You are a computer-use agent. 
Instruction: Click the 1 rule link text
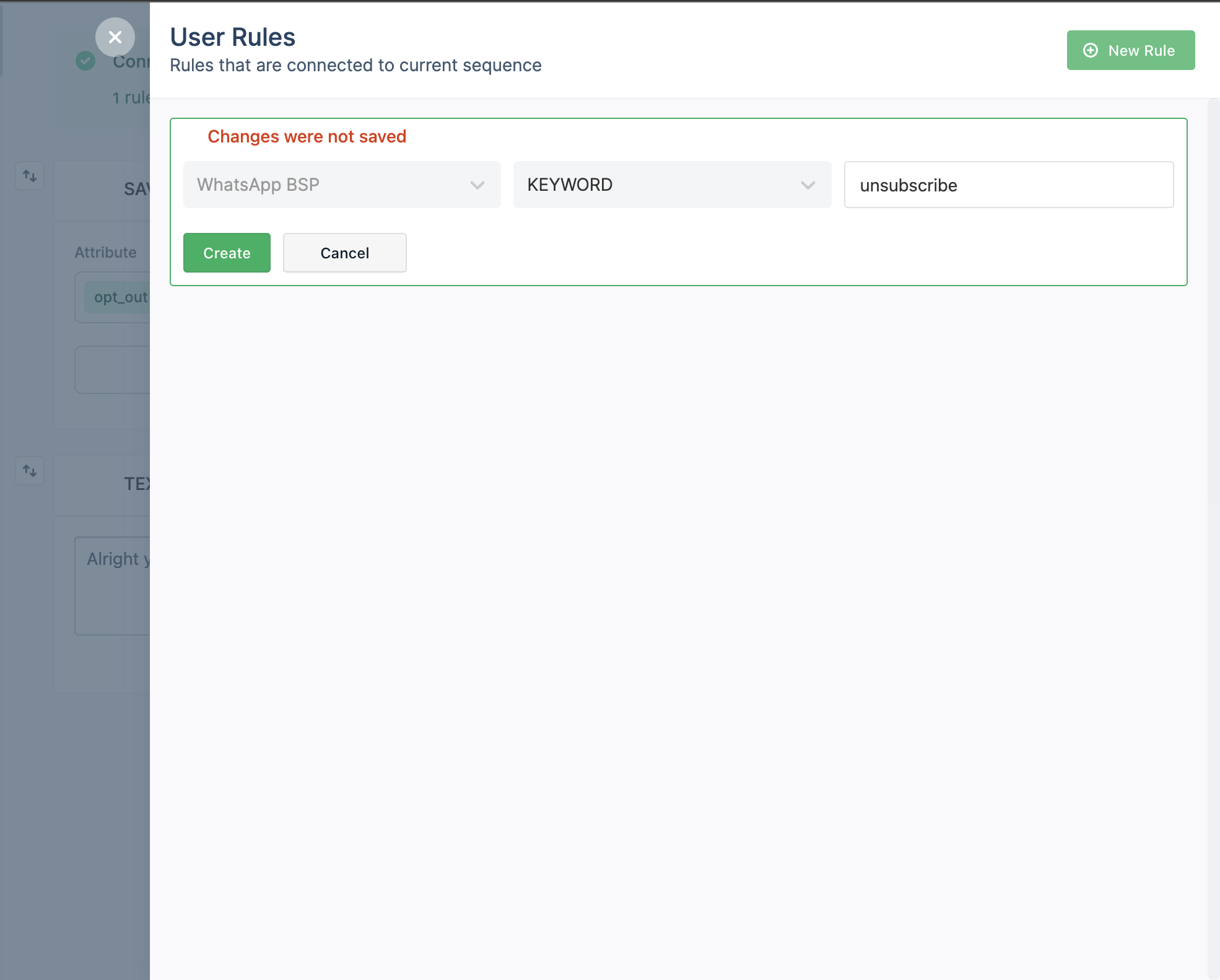(x=131, y=98)
